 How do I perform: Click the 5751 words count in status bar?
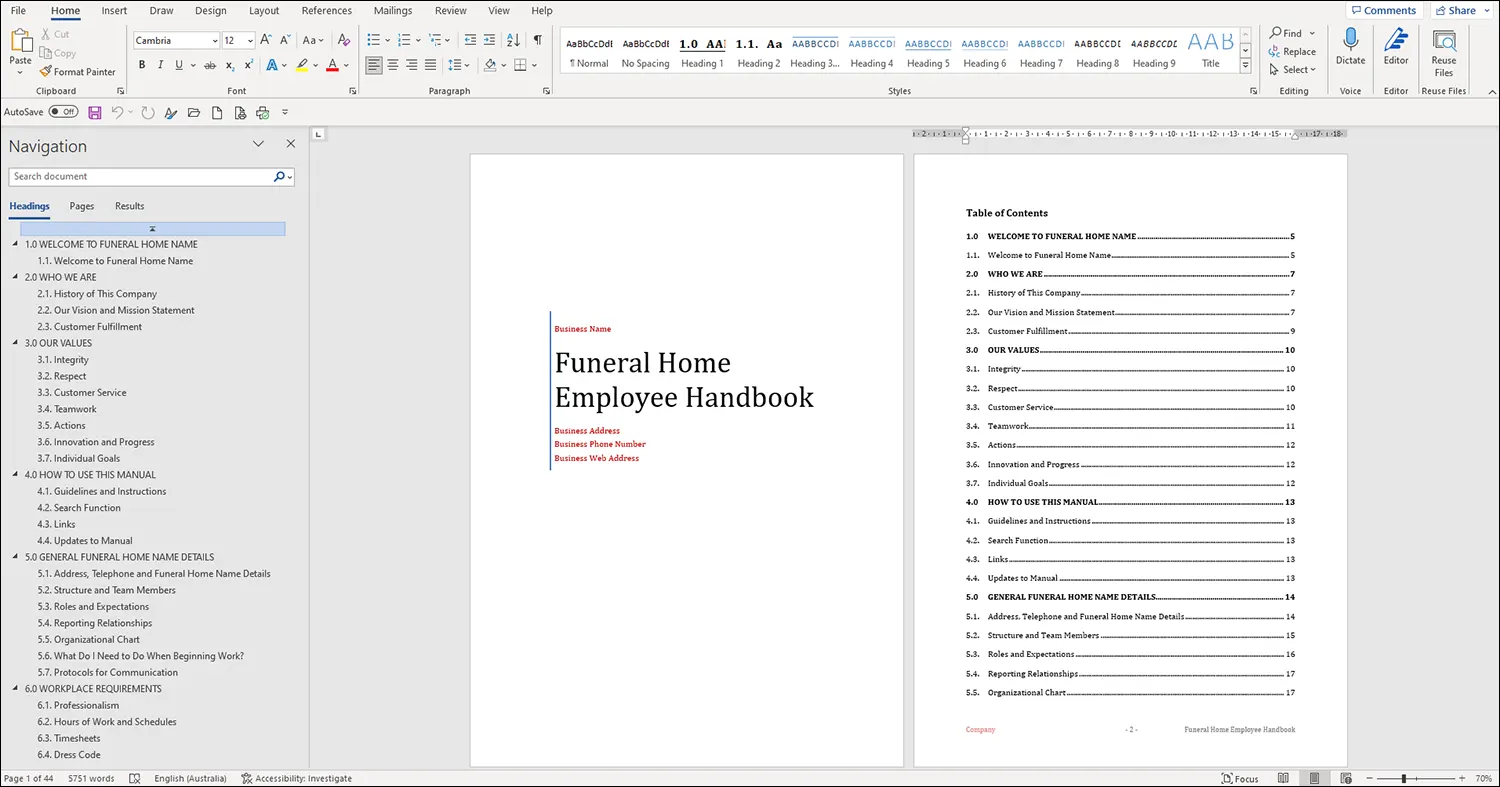click(x=91, y=778)
